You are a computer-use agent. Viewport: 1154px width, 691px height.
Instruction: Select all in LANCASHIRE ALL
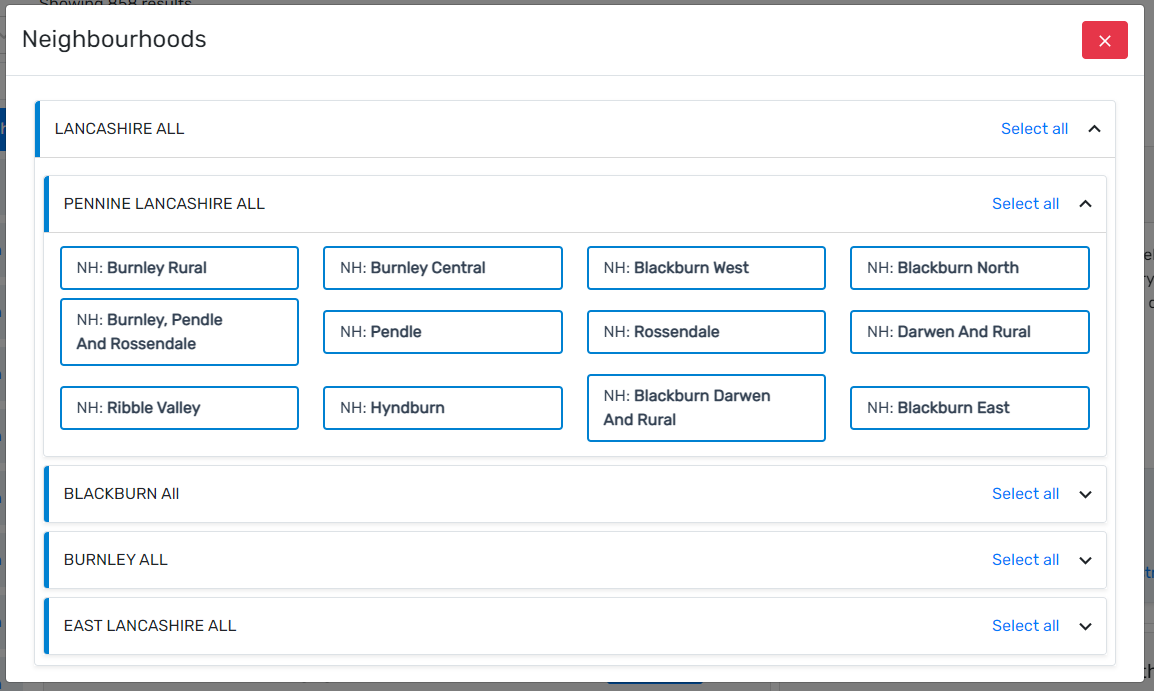coord(1034,129)
